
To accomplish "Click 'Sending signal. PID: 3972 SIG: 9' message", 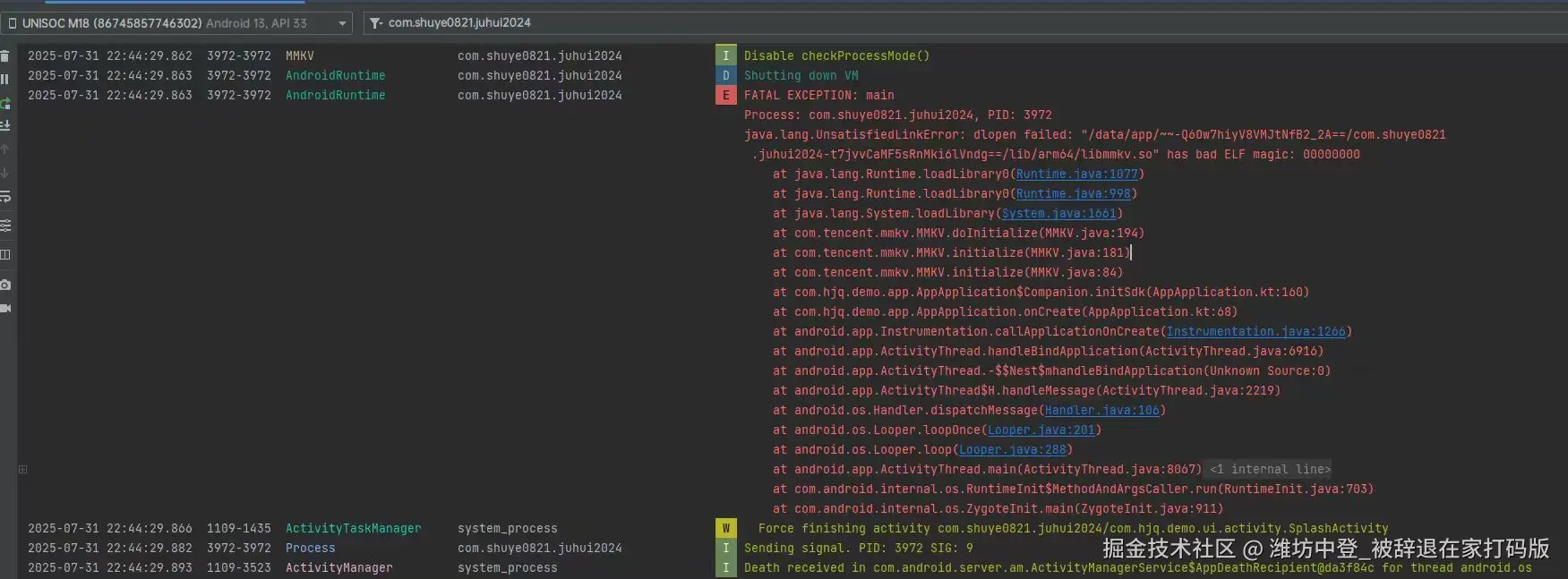I will tap(858, 548).
